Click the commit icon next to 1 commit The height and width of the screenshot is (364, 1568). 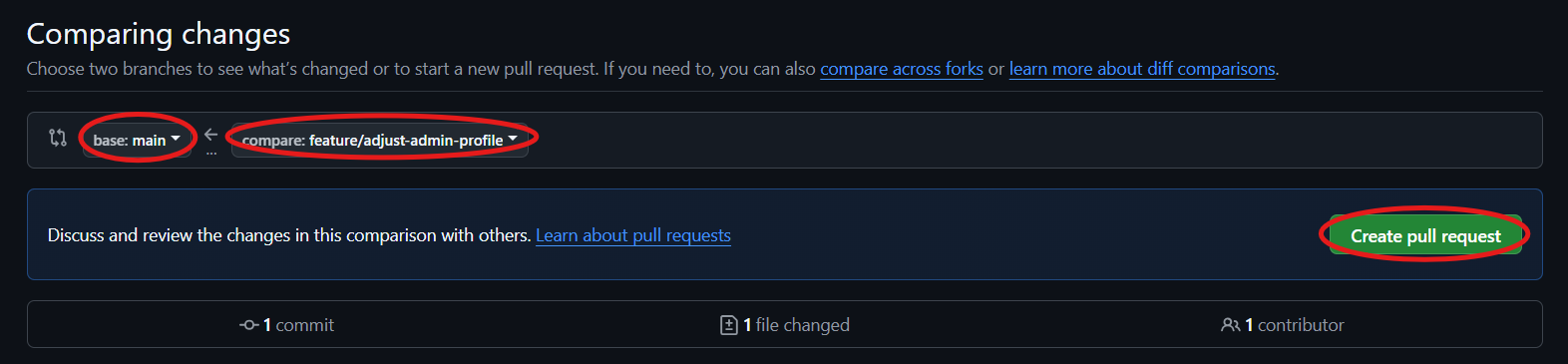[x=249, y=325]
